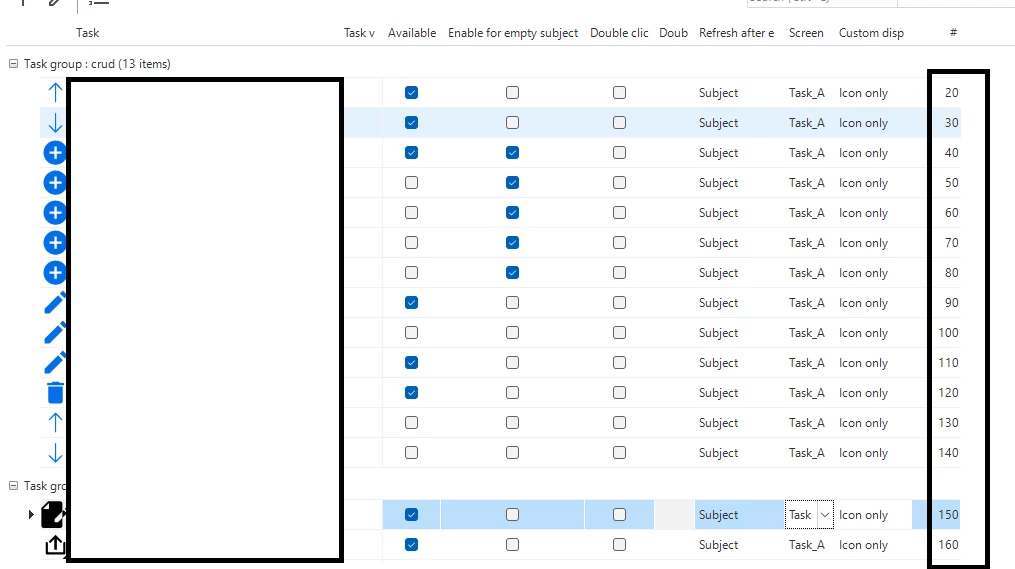Click the order number 100 cell
1015x569 pixels.
pos(948,333)
